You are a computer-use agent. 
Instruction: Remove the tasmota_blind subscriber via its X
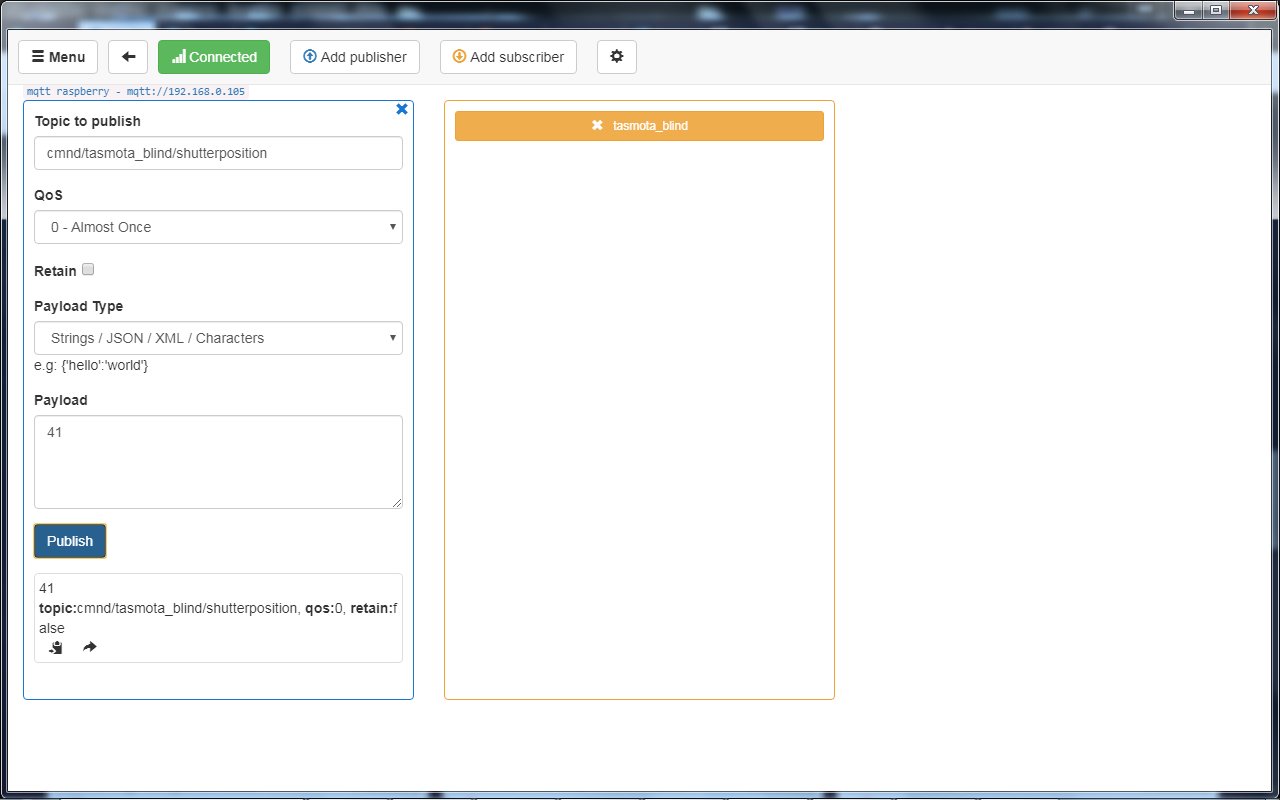[x=597, y=126]
